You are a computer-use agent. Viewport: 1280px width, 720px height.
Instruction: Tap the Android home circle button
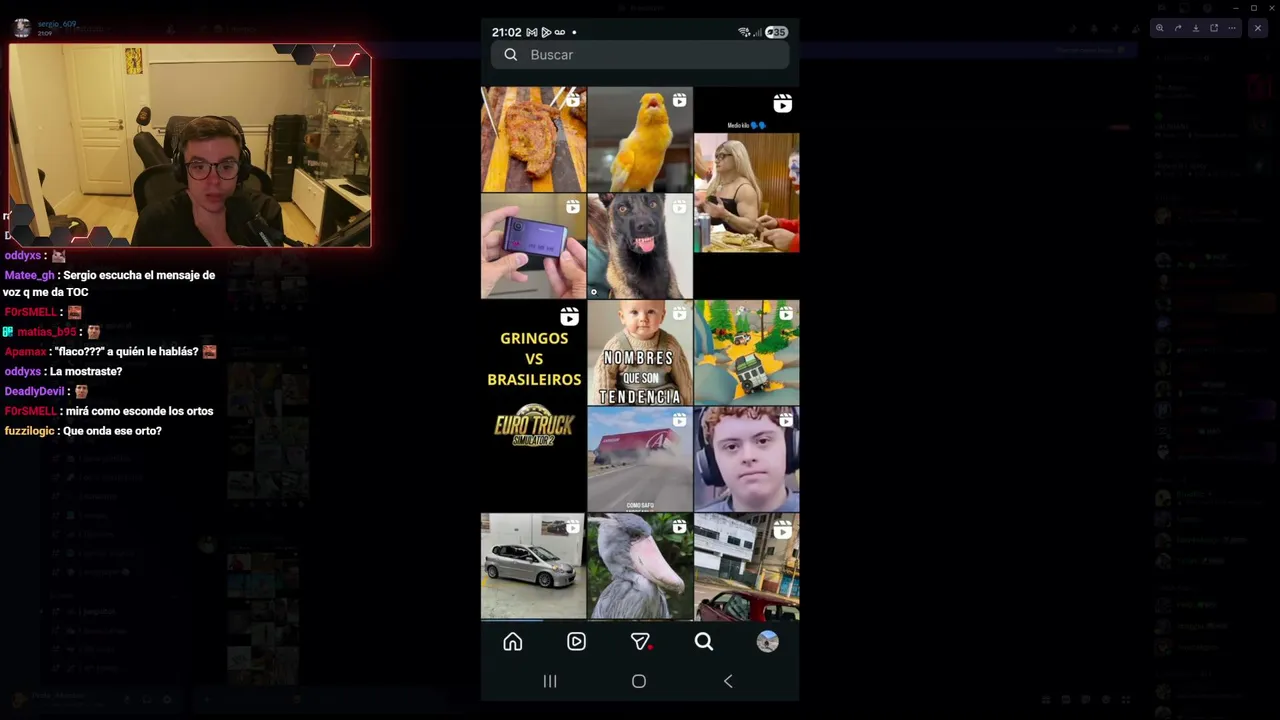coord(639,681)
